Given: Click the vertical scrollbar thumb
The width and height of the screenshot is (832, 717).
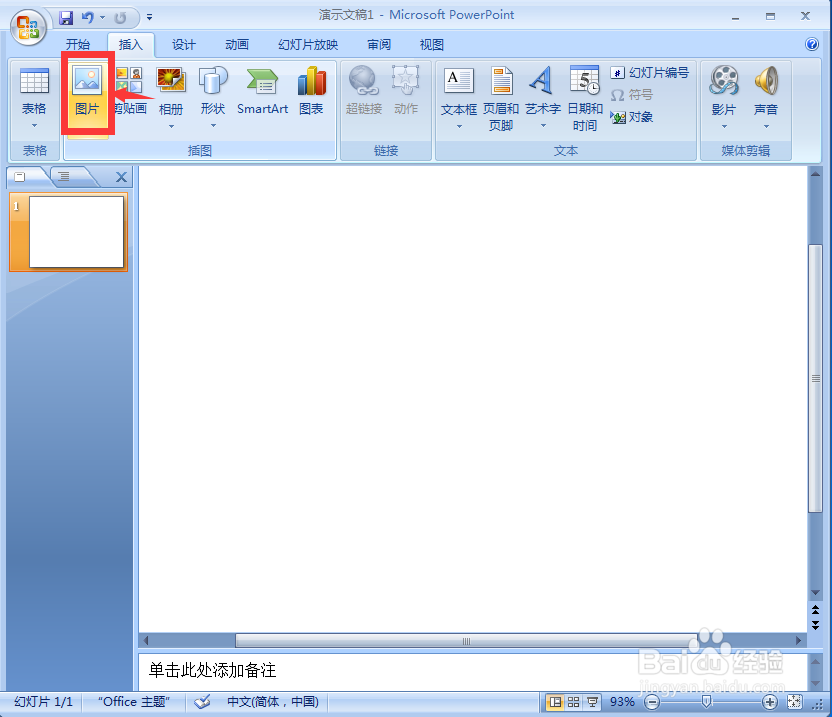Looking at the screenshot, I should click(x=816, y=378).
